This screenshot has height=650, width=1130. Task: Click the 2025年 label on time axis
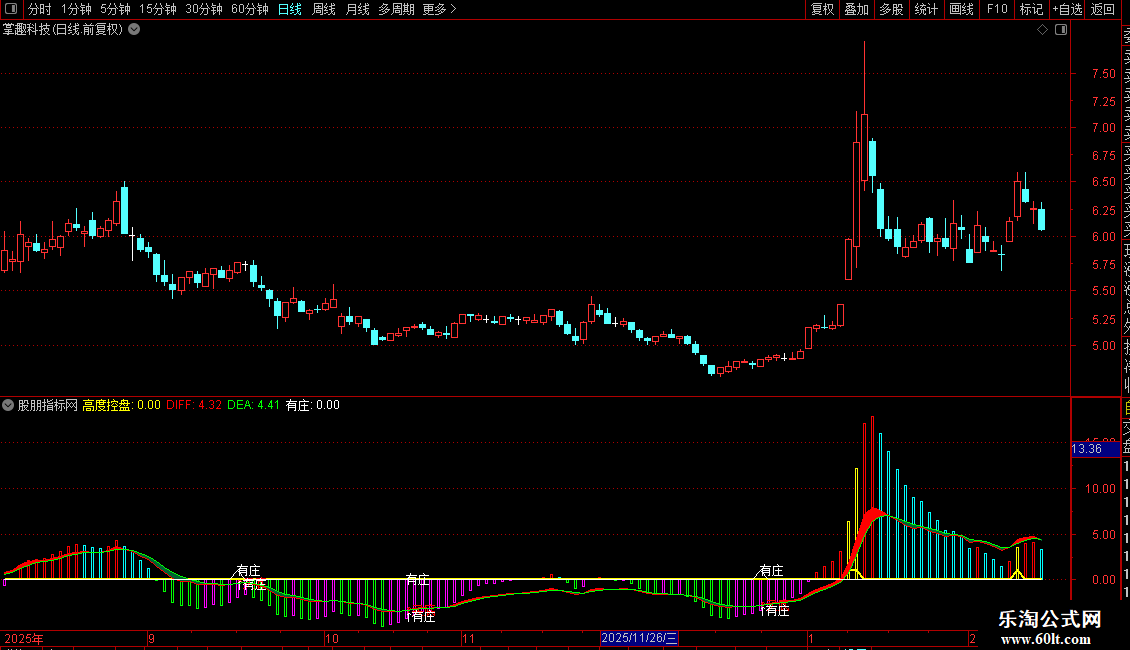[x=24, y=638]
